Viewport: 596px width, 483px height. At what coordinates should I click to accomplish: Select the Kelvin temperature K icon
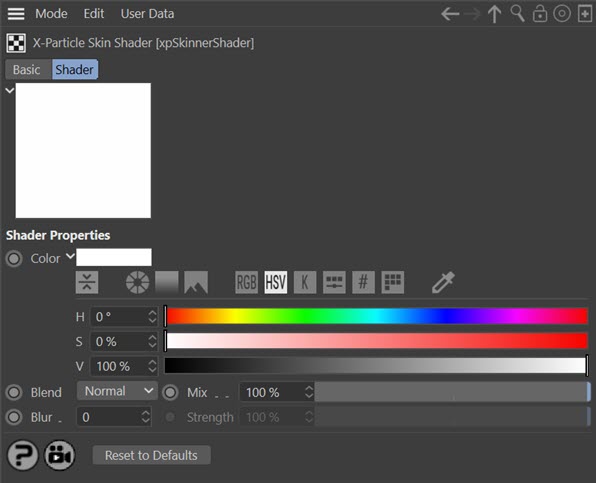click(305, 282)
